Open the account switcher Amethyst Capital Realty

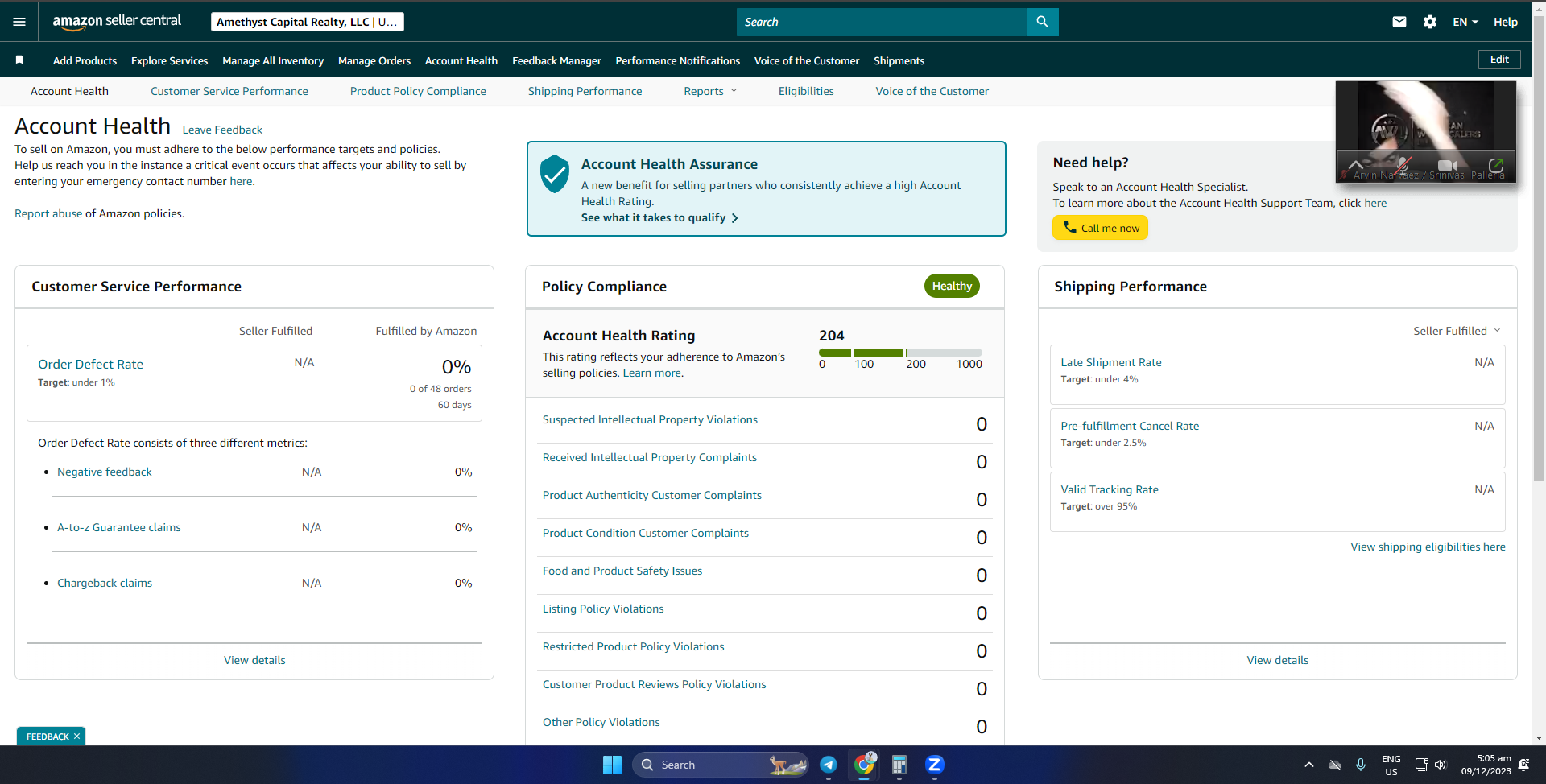[x=308, y=22]
